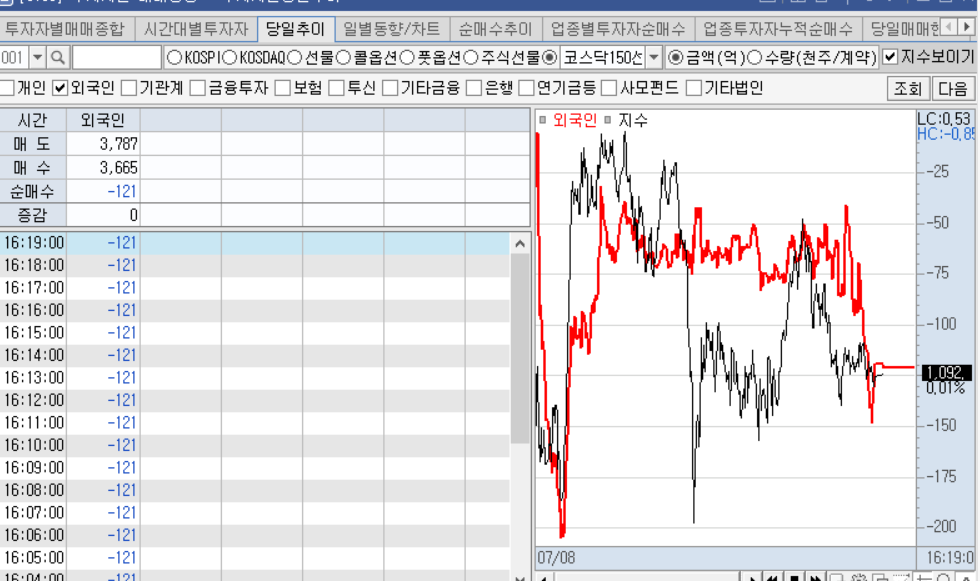980x581 pixels.
Task: Click the 지수 legend marker in chart
Action: pos(608,120)
